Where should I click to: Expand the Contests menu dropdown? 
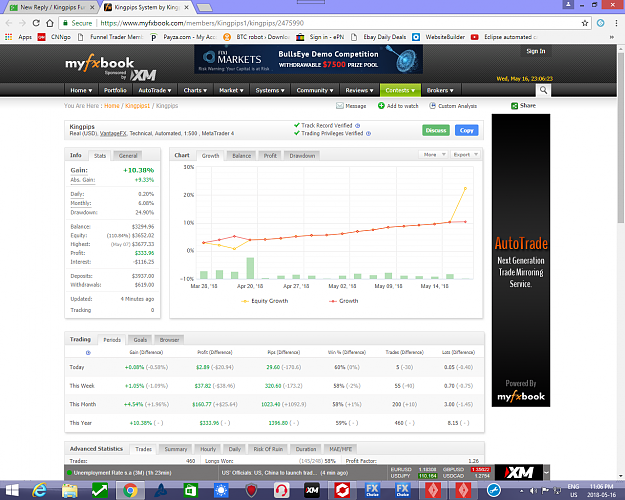click(400, 90)
